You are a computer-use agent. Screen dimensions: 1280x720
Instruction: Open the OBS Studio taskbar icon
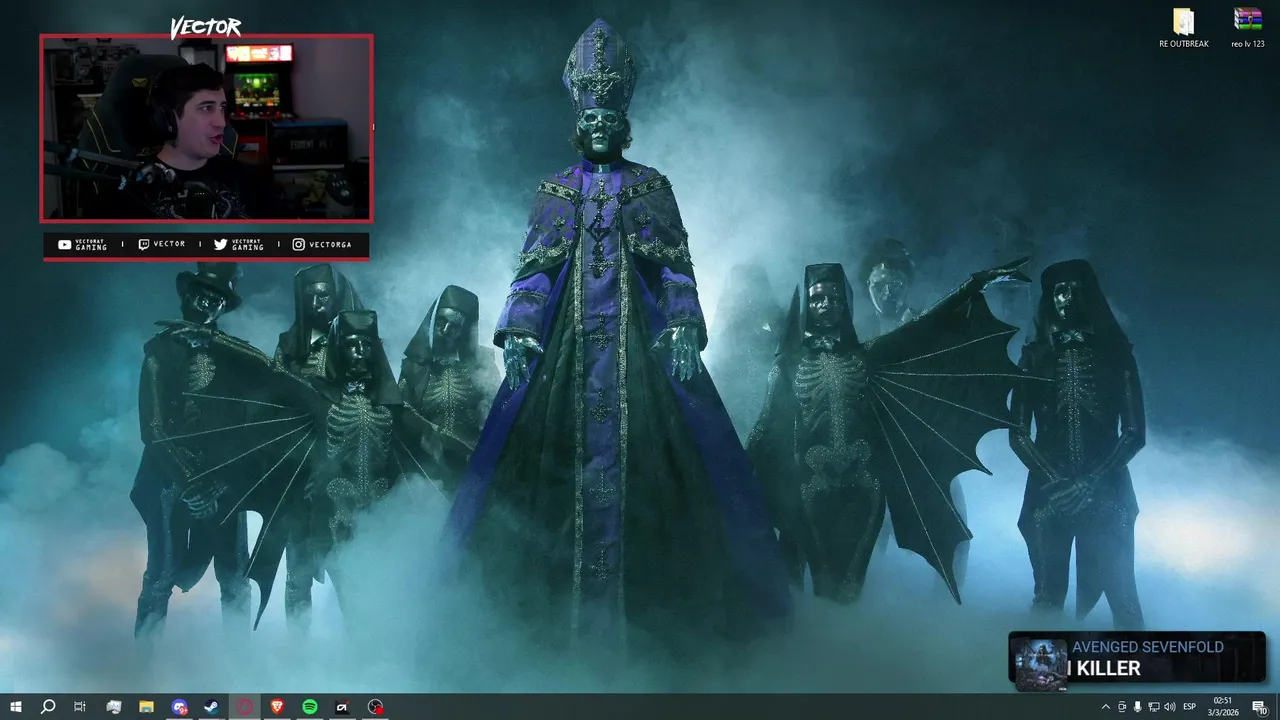[x=375, y=707]
